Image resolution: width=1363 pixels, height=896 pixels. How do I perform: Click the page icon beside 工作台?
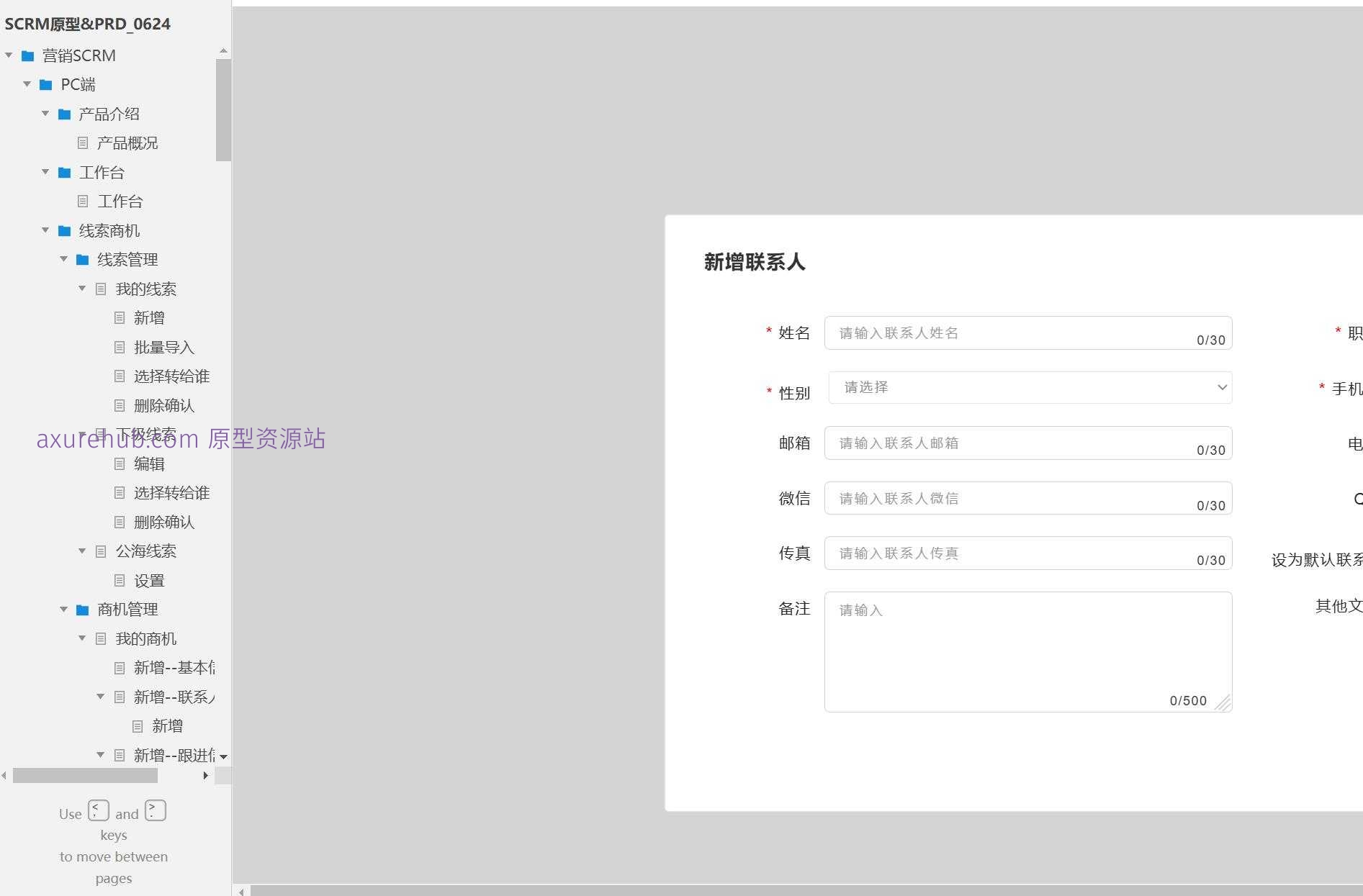(x=81, y=201)
